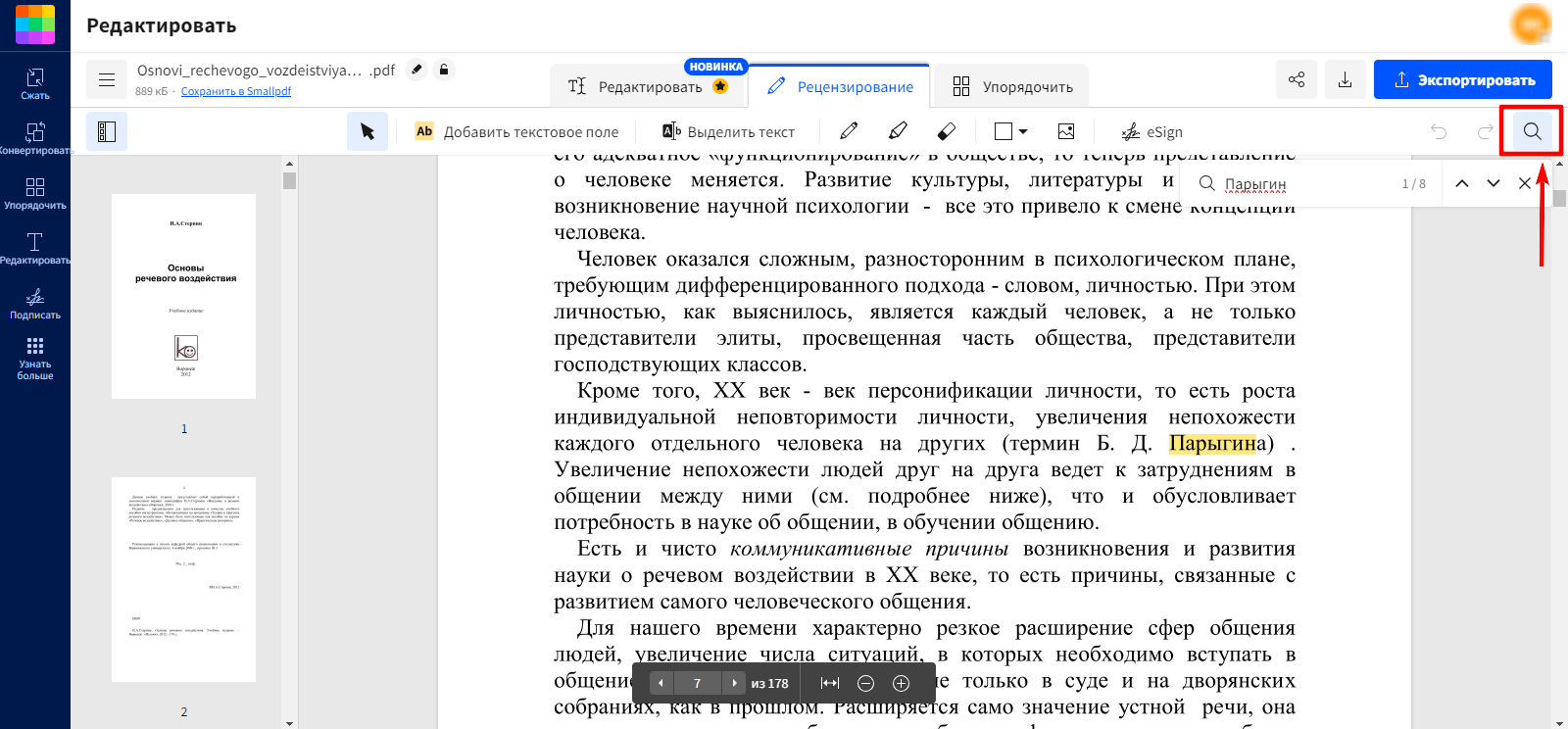
Task: Click the page number field showing 7
Action: point(697,683)
